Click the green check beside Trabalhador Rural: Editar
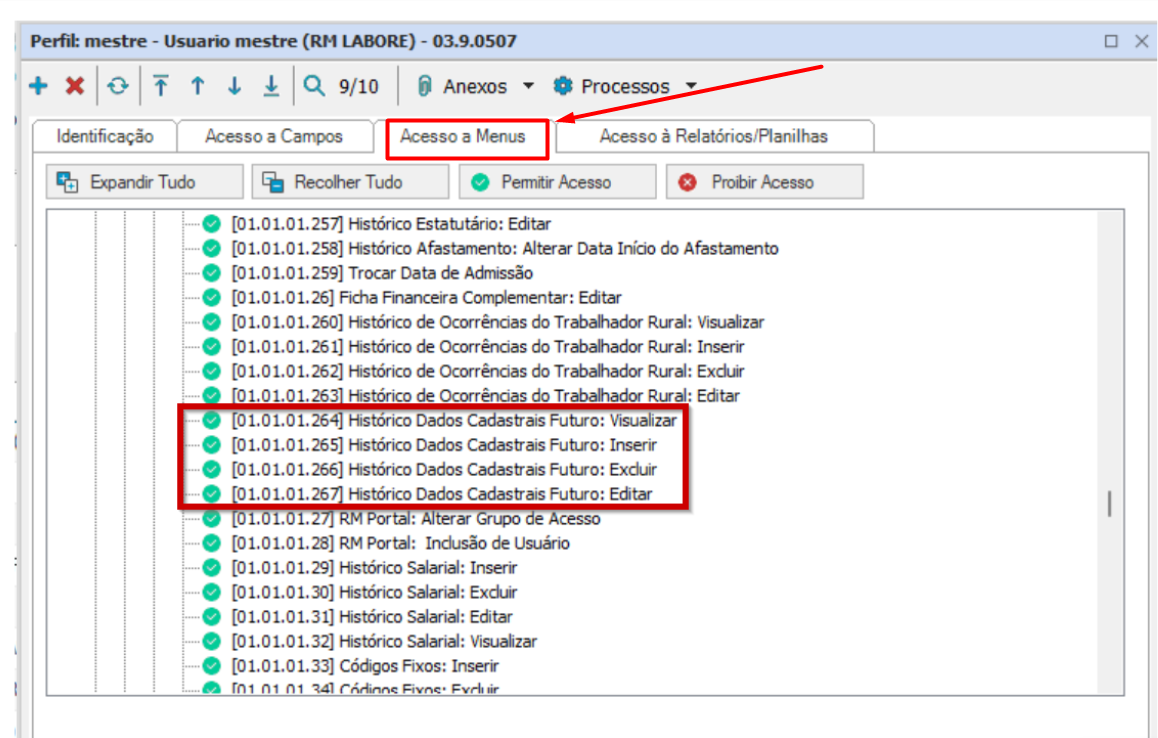The width and height of the screenshot is (1158, 738). [212, 395]
